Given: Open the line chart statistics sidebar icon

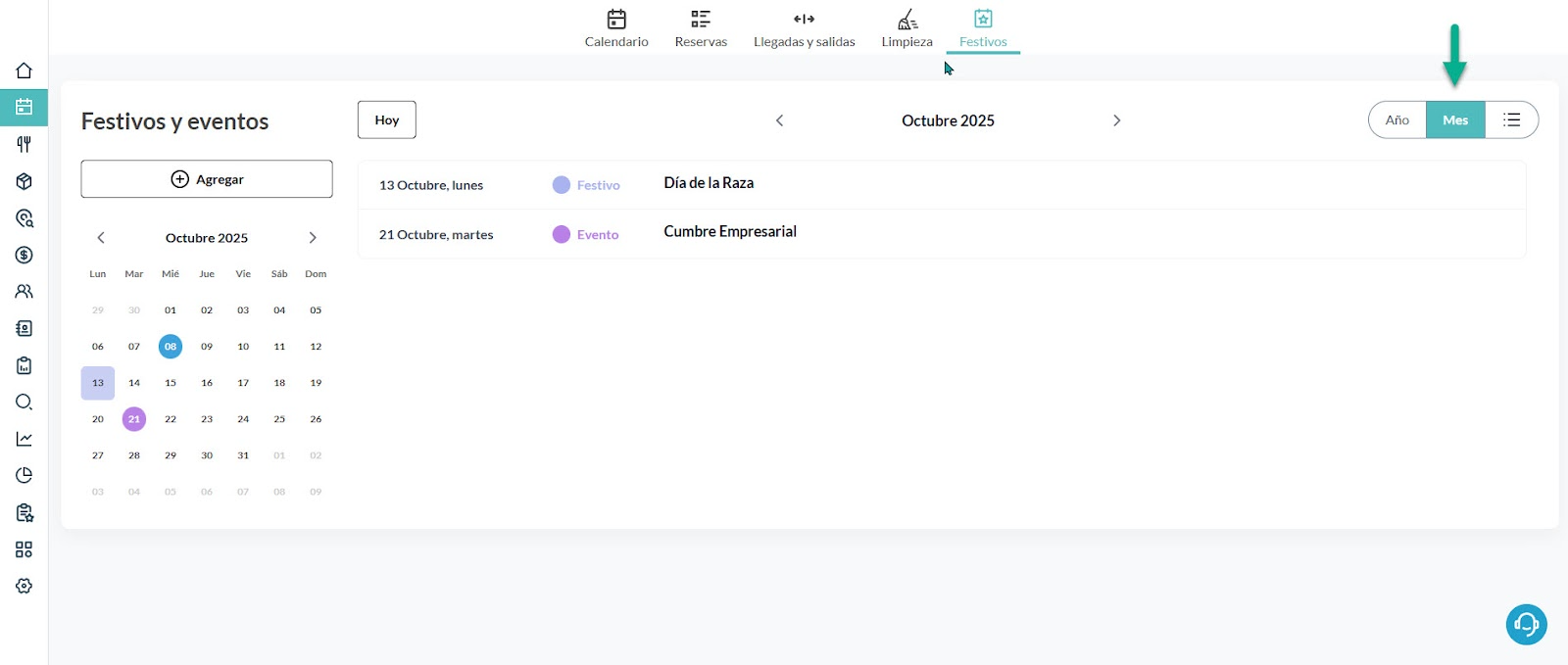Looking at the screenshot, I should 24,439.
